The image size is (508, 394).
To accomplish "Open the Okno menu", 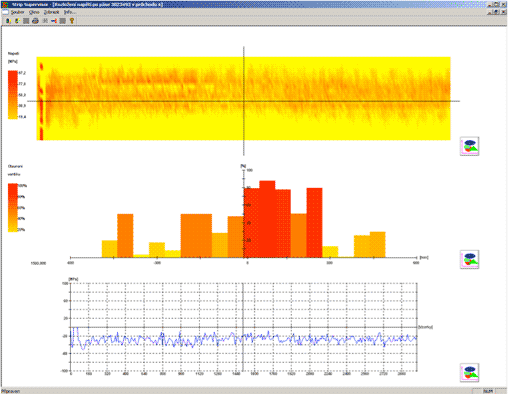I will (34, 12).
